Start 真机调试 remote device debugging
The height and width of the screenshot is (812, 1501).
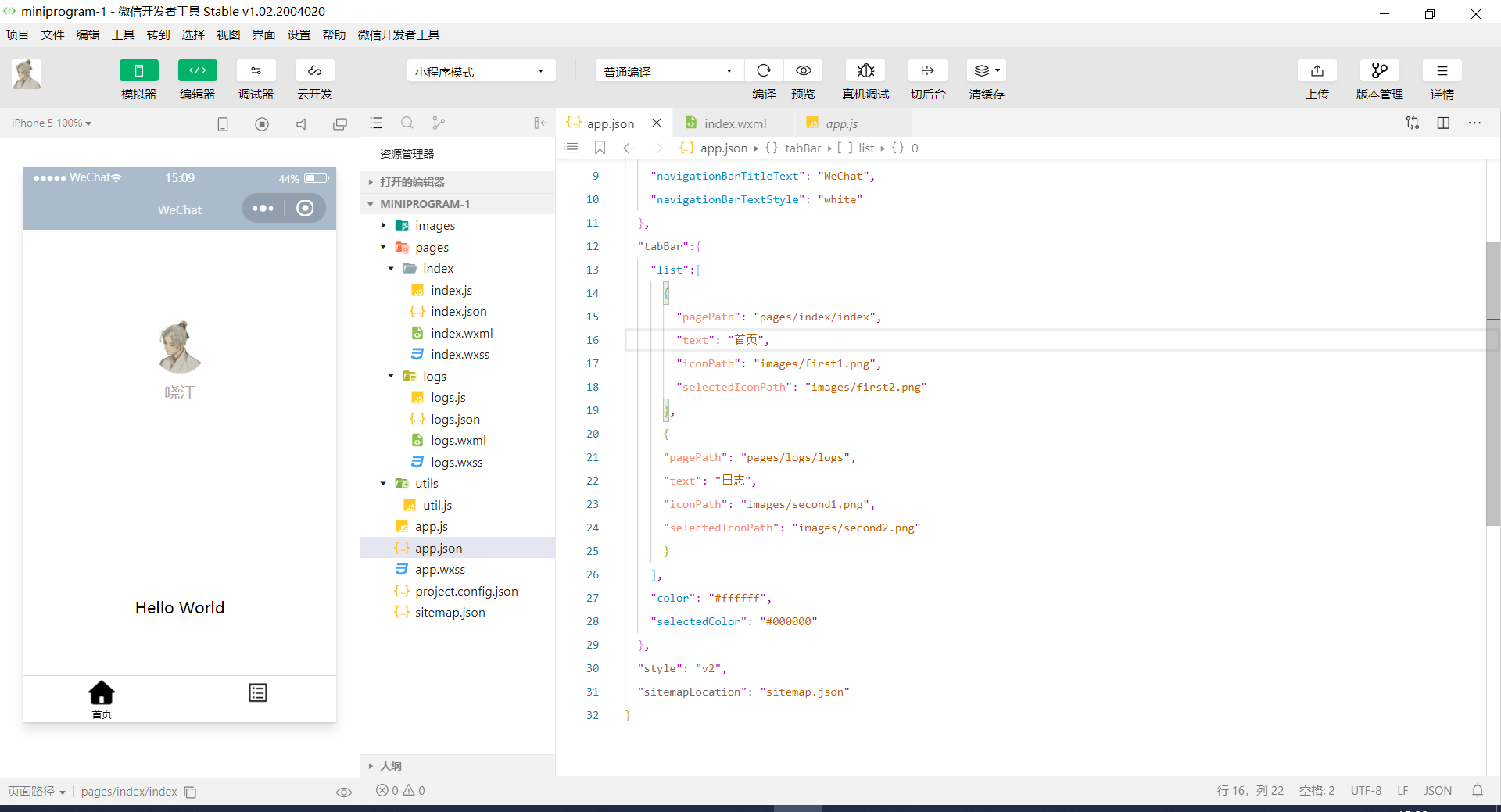(x=865, y=71)
